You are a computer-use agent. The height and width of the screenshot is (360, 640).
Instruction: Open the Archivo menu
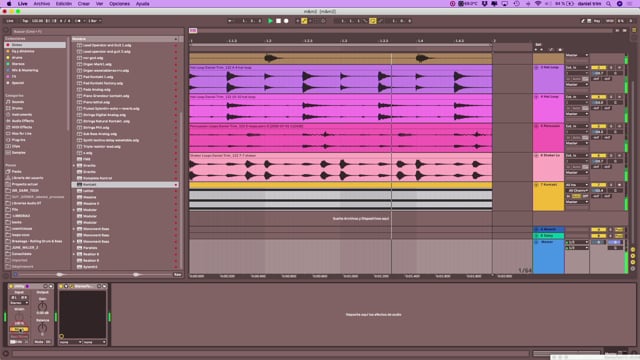tap(42, 4)
